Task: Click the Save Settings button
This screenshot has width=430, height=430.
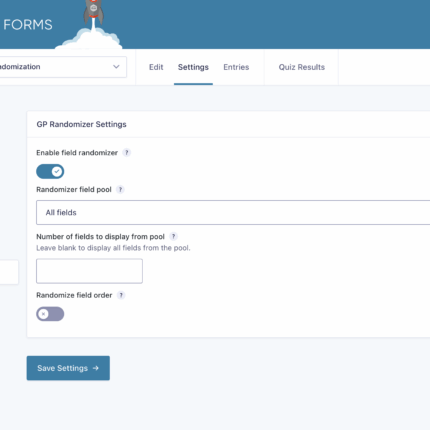Action: 68,368
